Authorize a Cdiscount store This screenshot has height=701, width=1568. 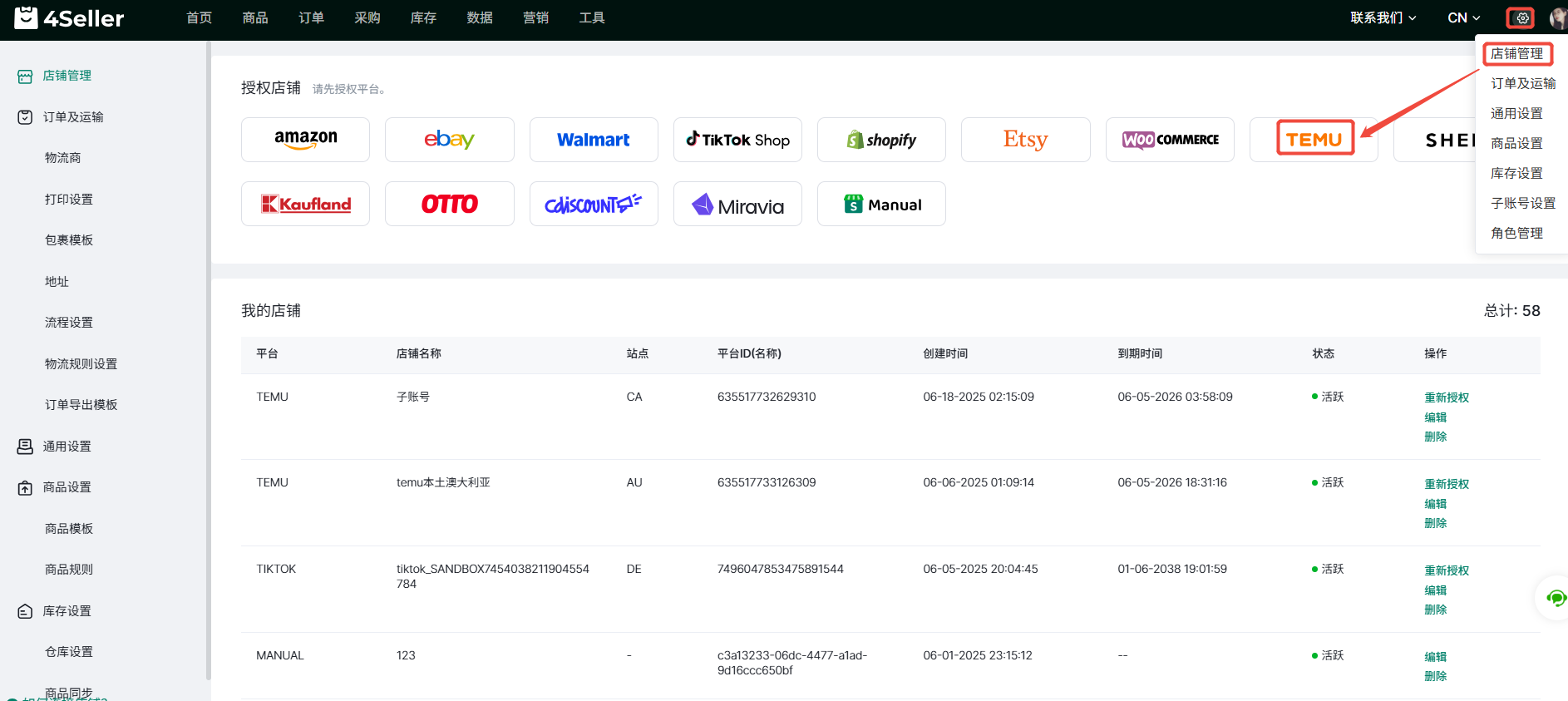click(594, 204)
